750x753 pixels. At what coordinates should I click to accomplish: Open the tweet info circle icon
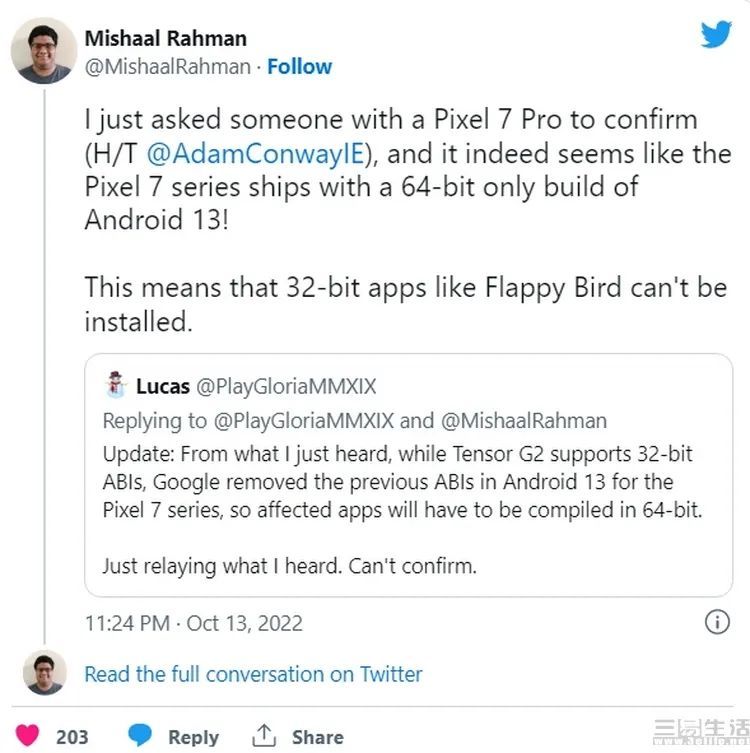point(717,622)
